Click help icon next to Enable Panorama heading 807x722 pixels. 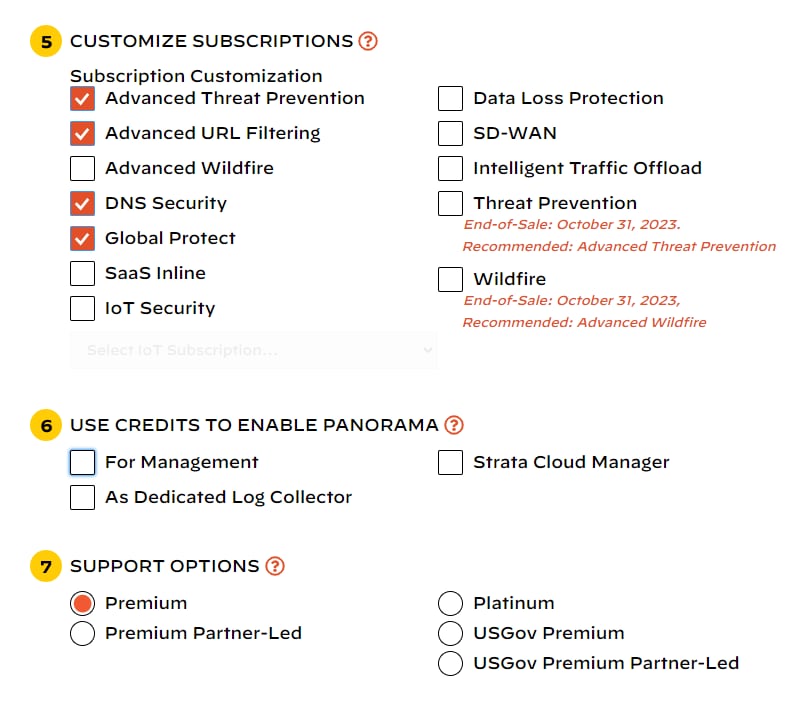tap(454, 425)
